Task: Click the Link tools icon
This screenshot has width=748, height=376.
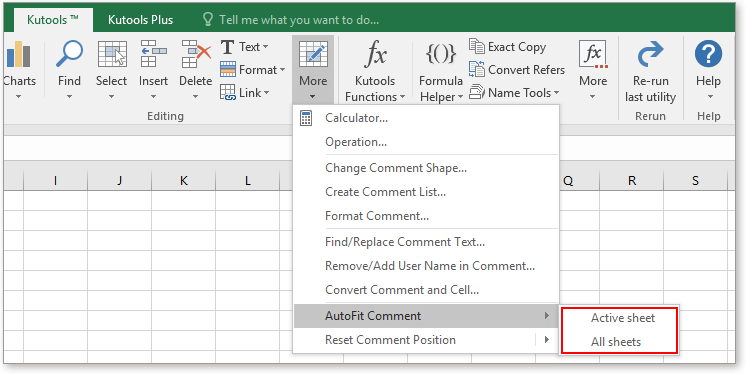Action: coord(228,93)
